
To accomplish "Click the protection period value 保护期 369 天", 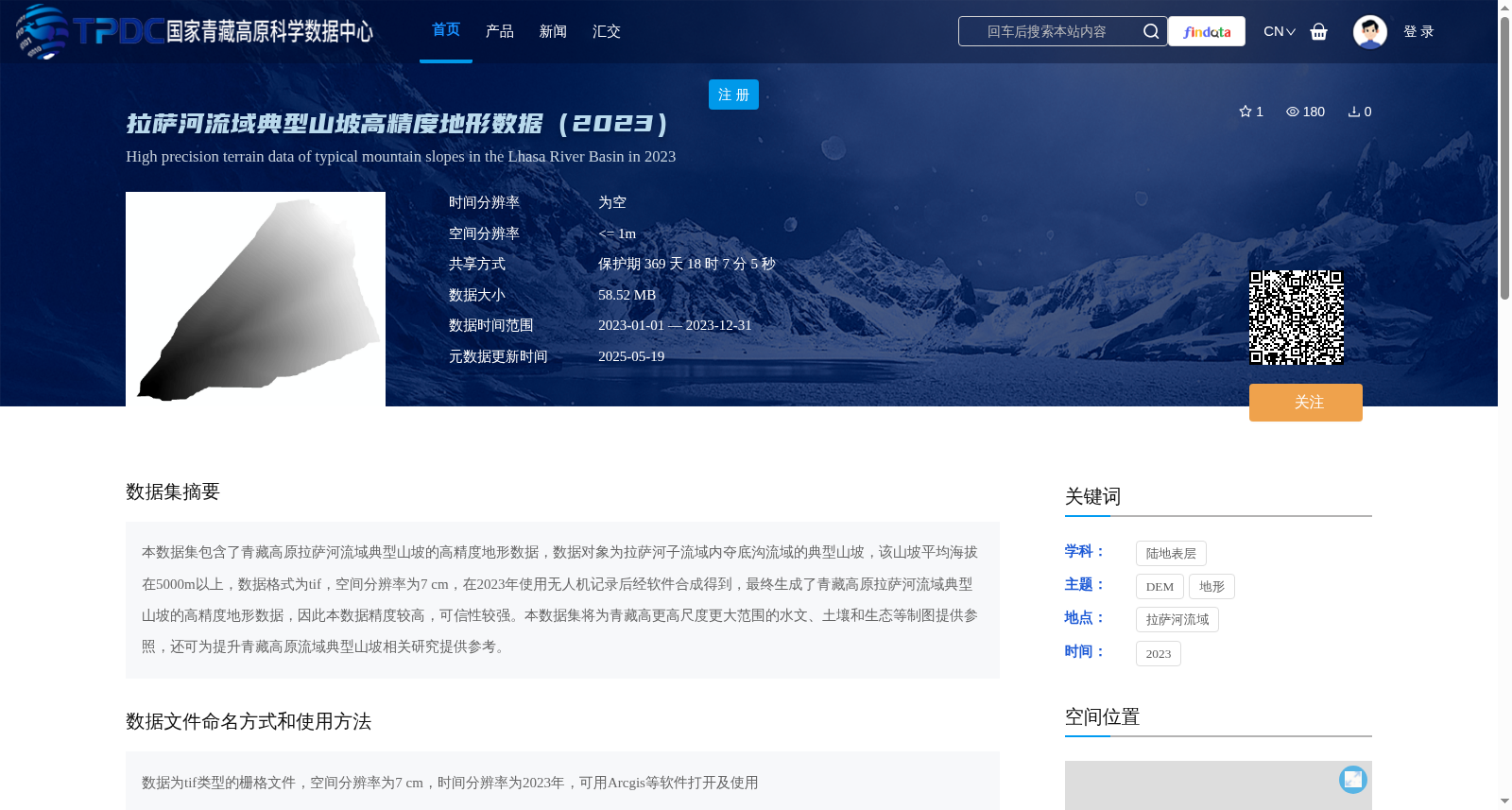I will [x=687, y=264].
